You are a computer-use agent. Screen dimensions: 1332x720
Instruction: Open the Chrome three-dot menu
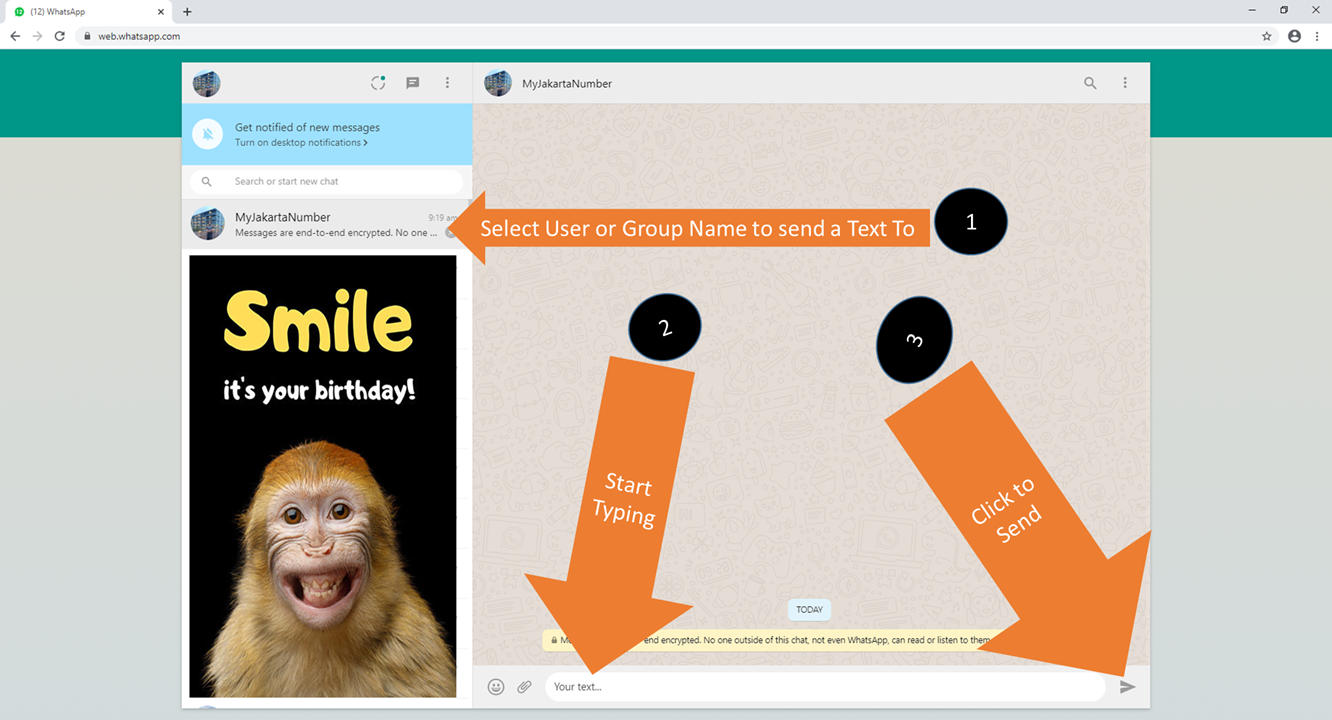point(1318,36)
